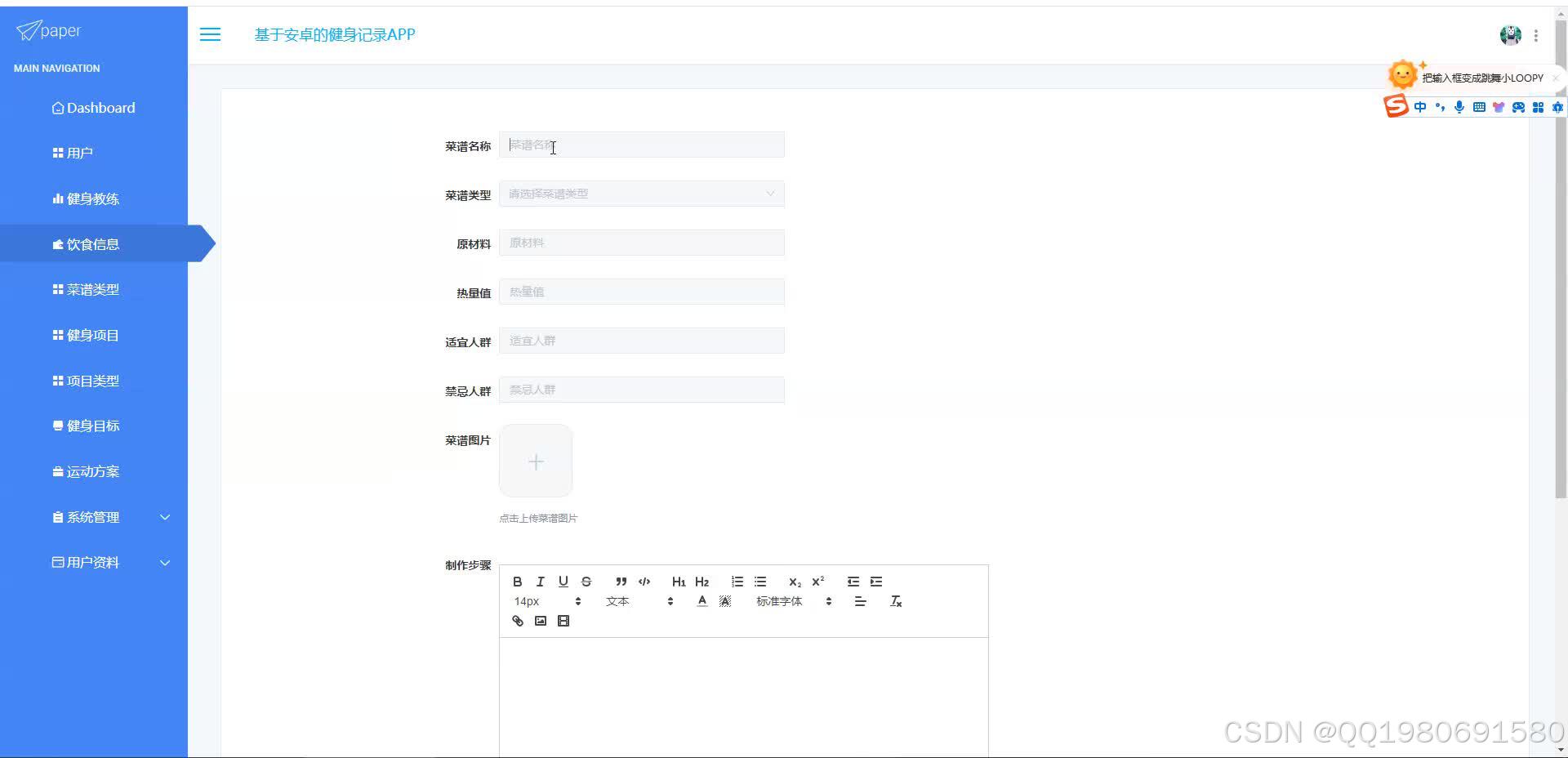
Task: Open the Sogou soft keyboard
Action: (x=1478, y=107)
